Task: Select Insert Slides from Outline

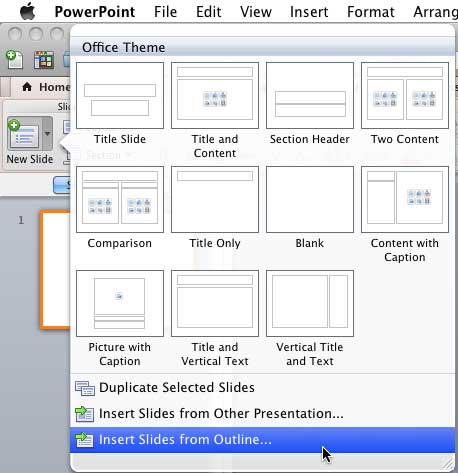Action: pyautogui.click(x=262, y=440)
